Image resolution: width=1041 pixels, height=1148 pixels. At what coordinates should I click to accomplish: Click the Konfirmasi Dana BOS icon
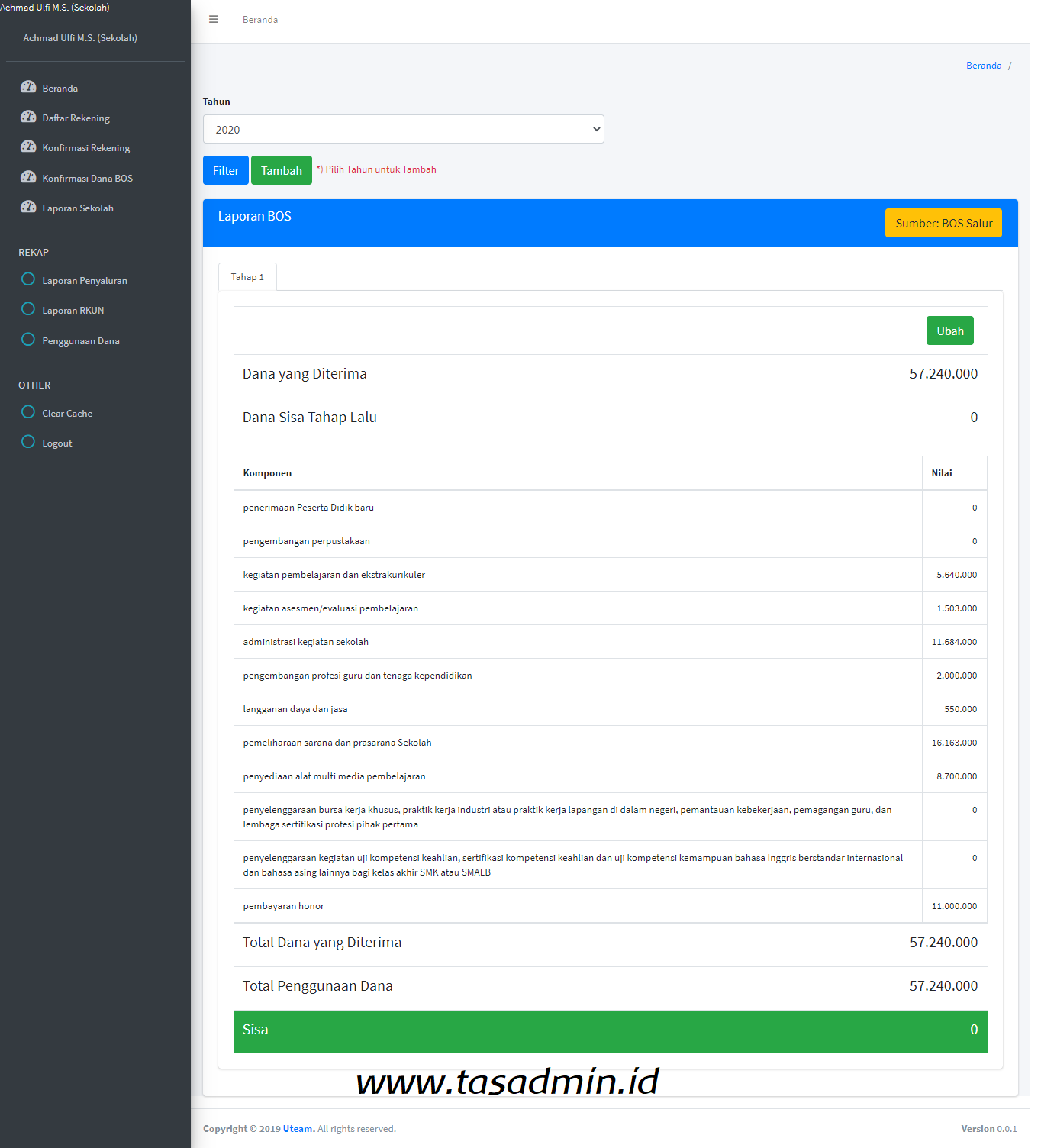28,177
